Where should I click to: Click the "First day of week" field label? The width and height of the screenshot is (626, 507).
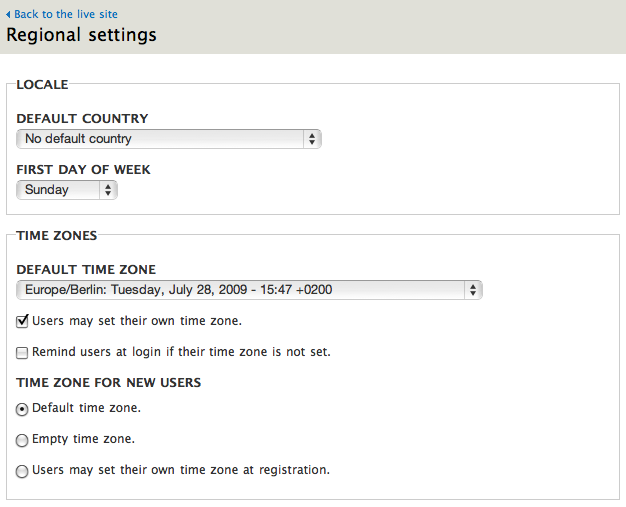pyautogui.click(x=83, y=170)
